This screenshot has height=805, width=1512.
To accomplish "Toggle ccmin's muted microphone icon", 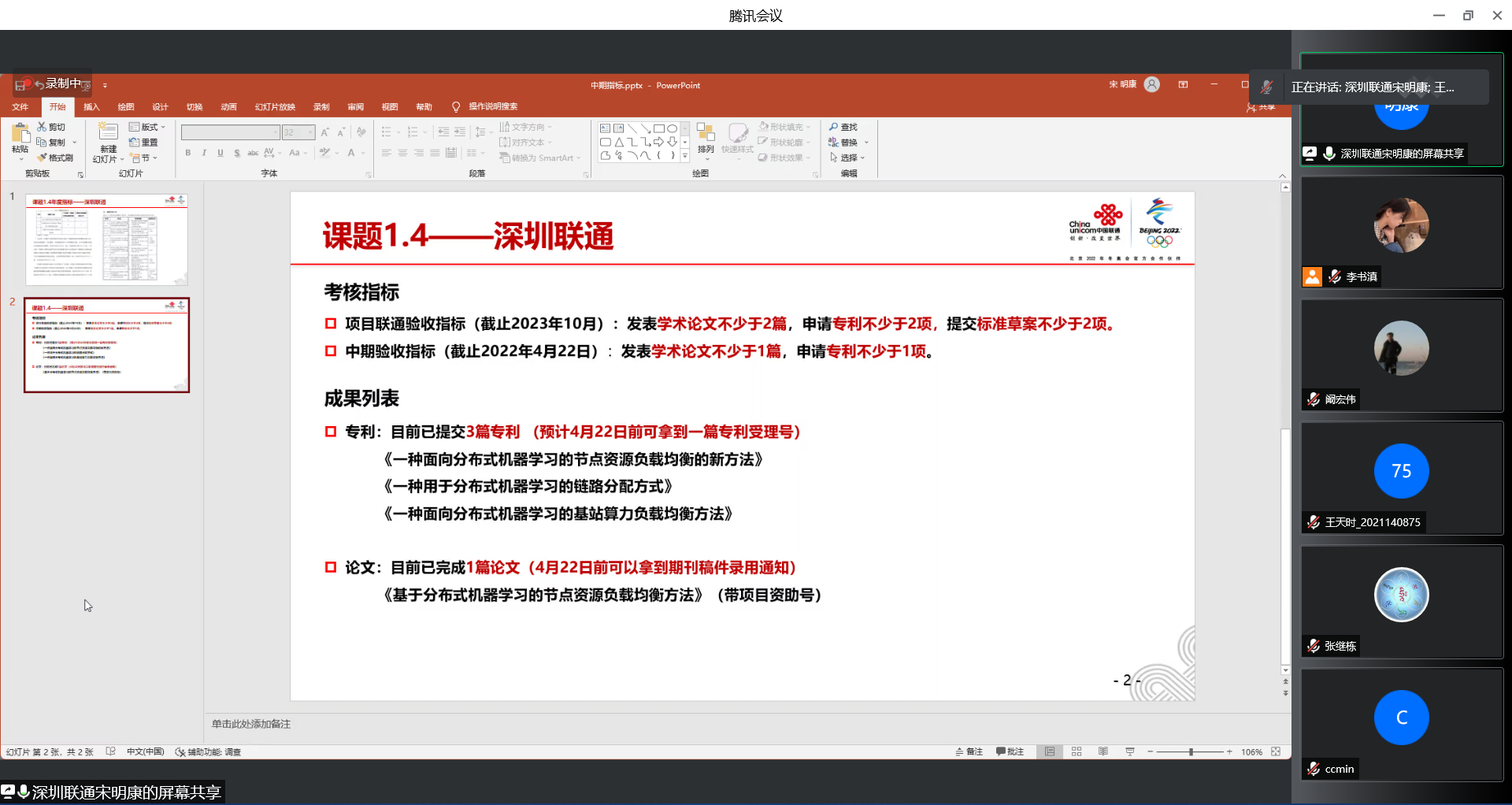I will 1314,769.
